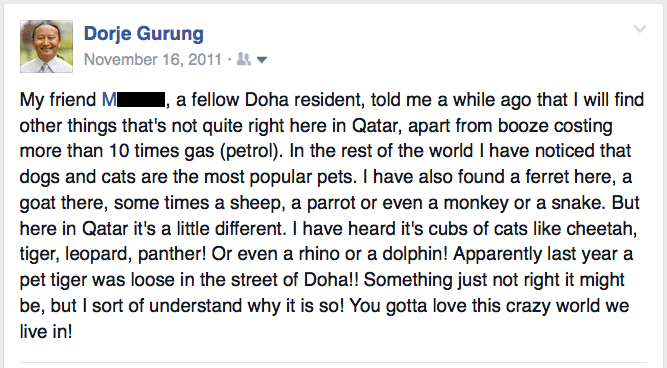The image size is (667, 368).
Task: Open the post options chevron at top right
Action: pos(640,29)
